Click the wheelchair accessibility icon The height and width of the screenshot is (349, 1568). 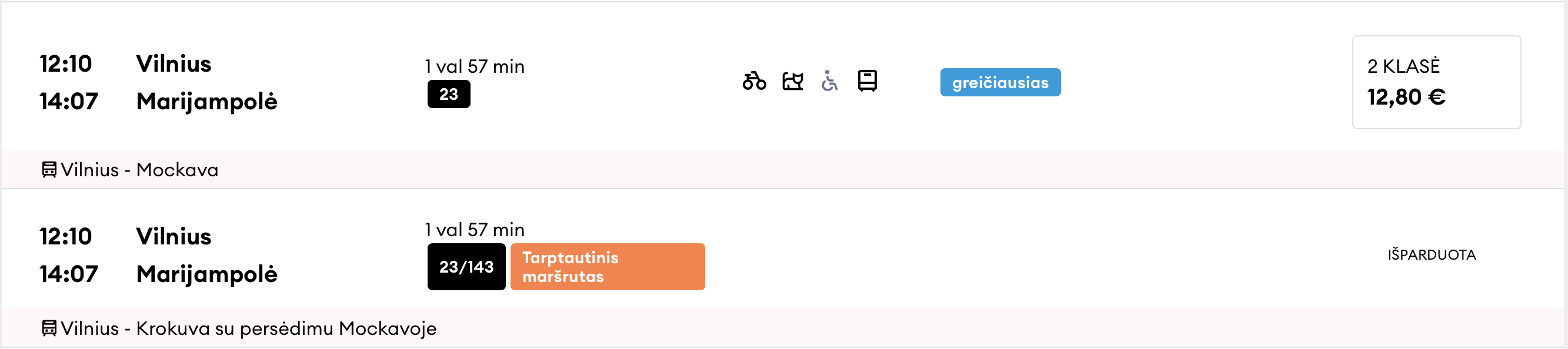(829, 81)
